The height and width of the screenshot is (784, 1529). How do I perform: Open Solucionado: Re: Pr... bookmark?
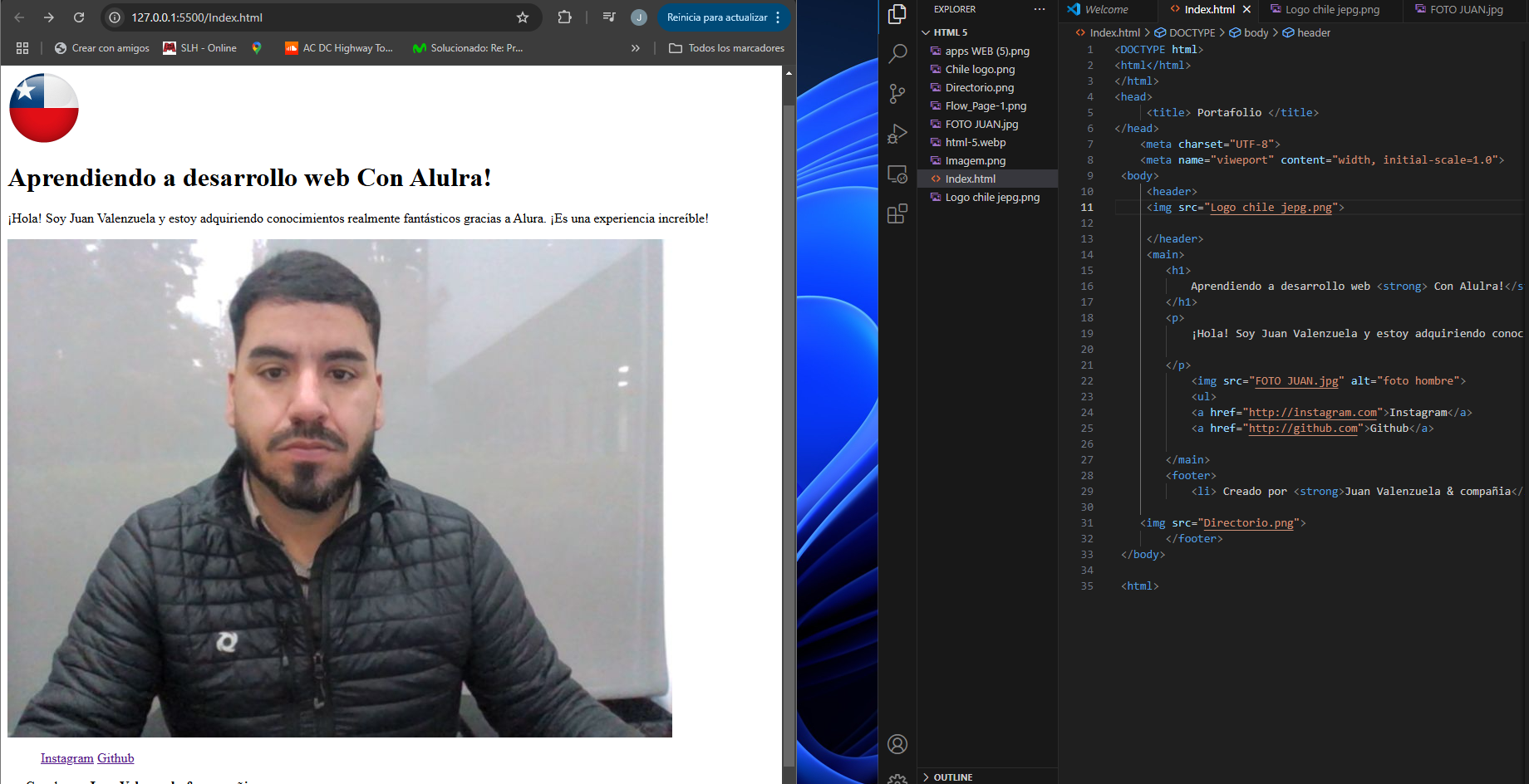click(468, 48)
